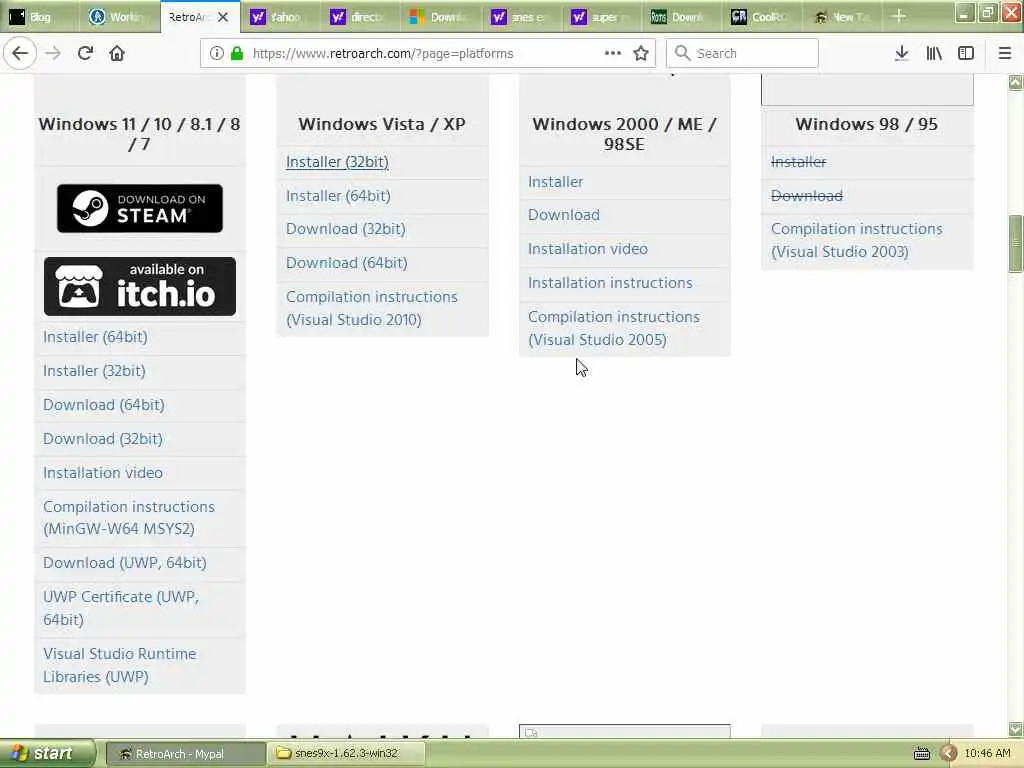Click UWP Certificate (UWP, 64bit) link
The image size is (1024, 768).
click(121, 608)
